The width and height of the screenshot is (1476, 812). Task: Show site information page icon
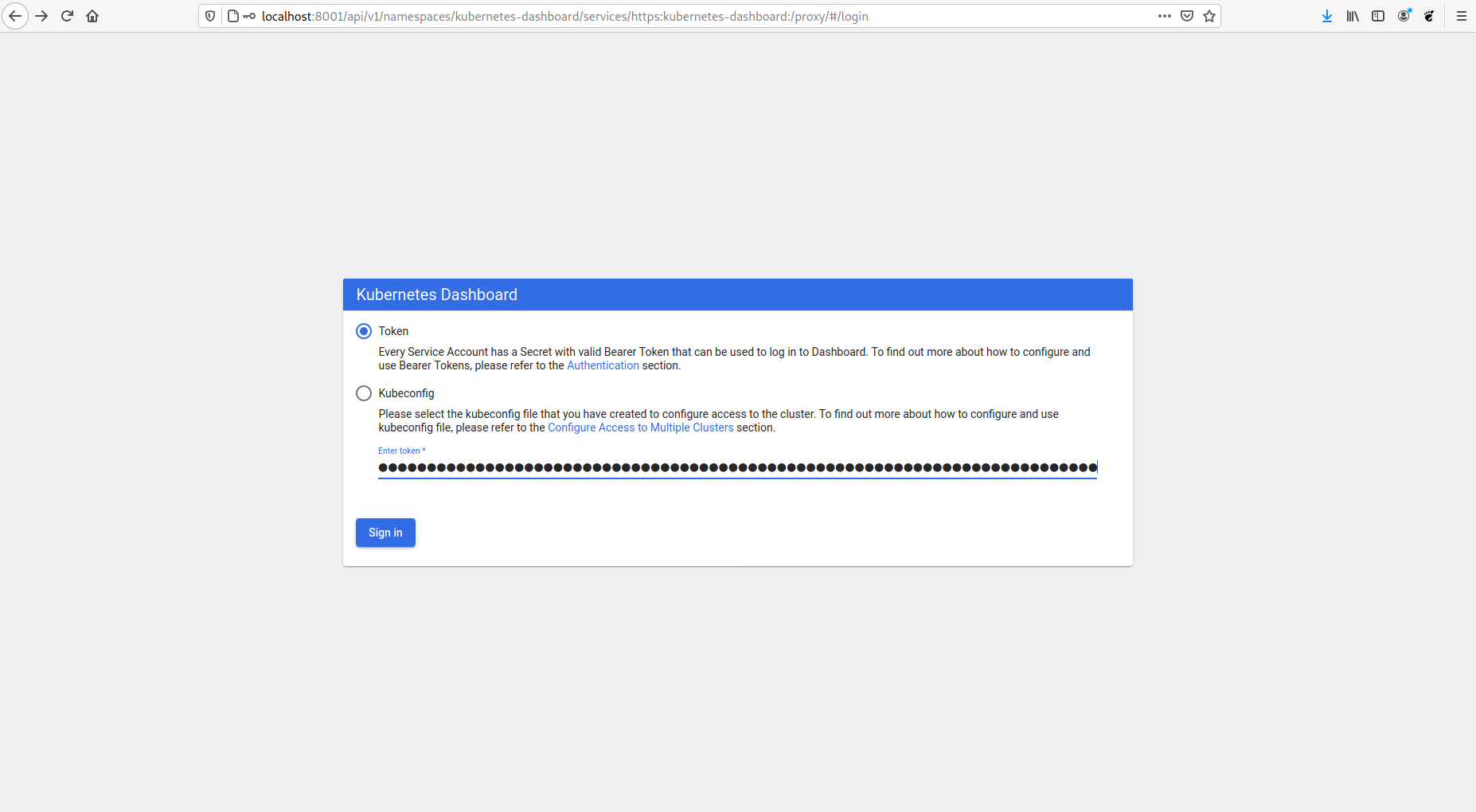(x=233, y=16)
